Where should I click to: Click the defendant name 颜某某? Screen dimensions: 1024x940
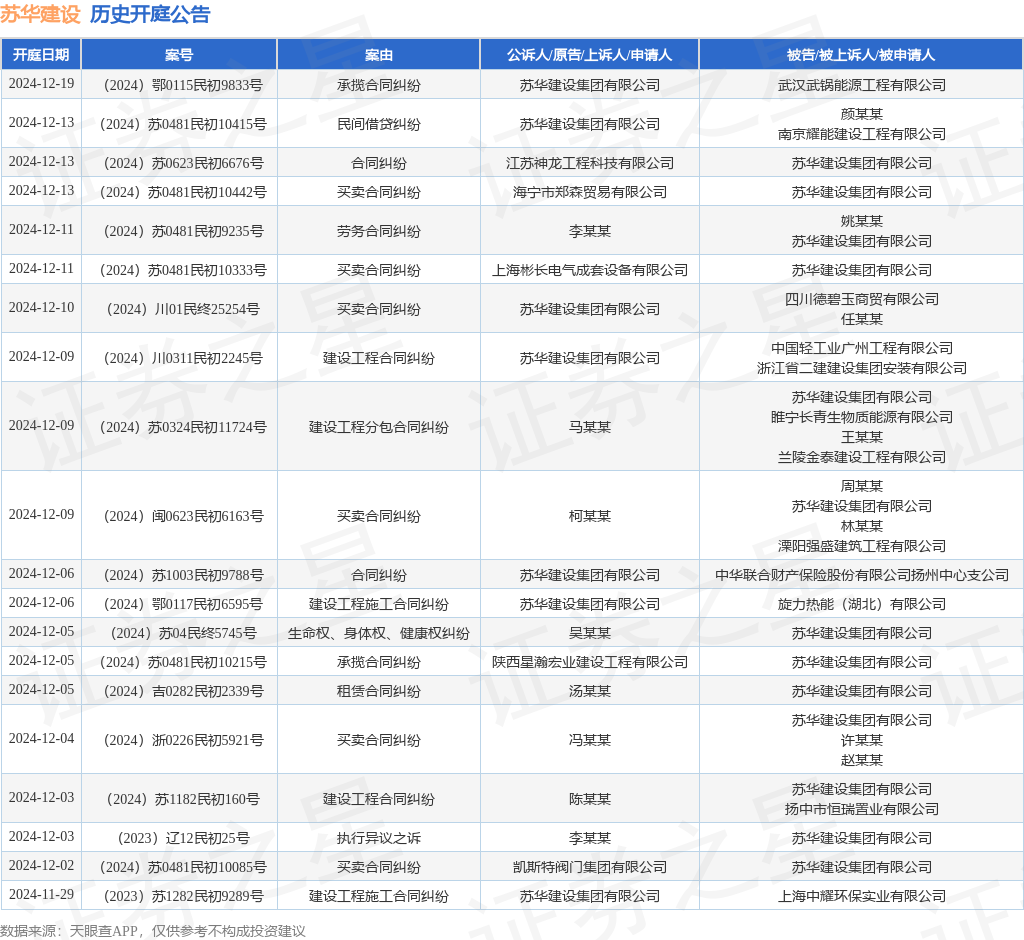click(862, 114)
